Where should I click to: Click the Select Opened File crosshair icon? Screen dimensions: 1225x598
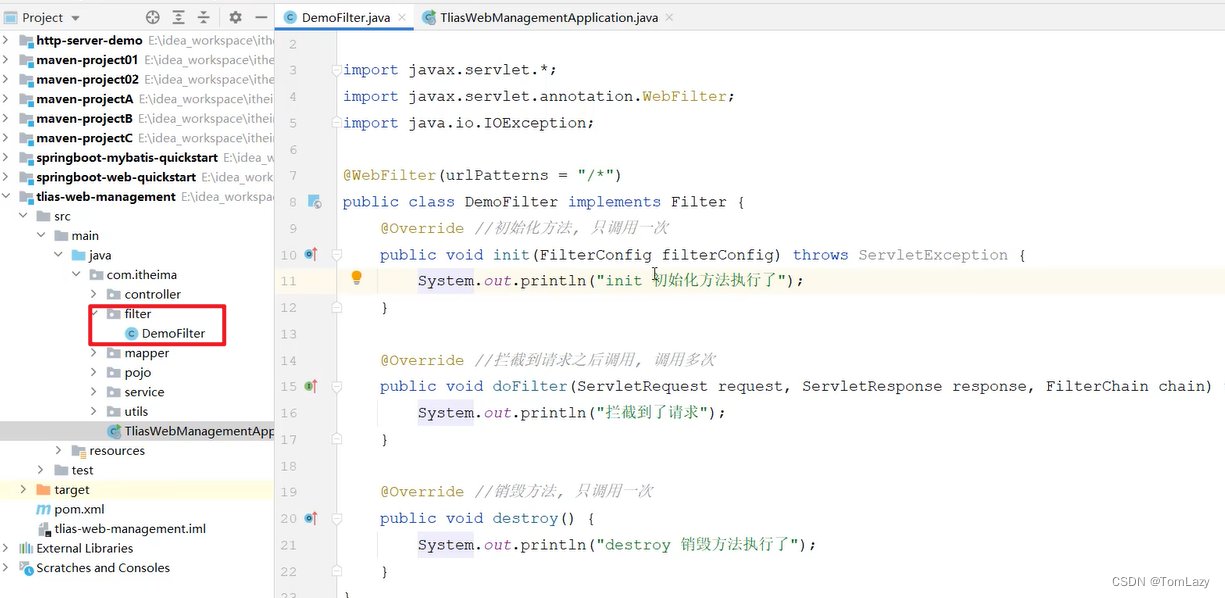pos(152,16)
